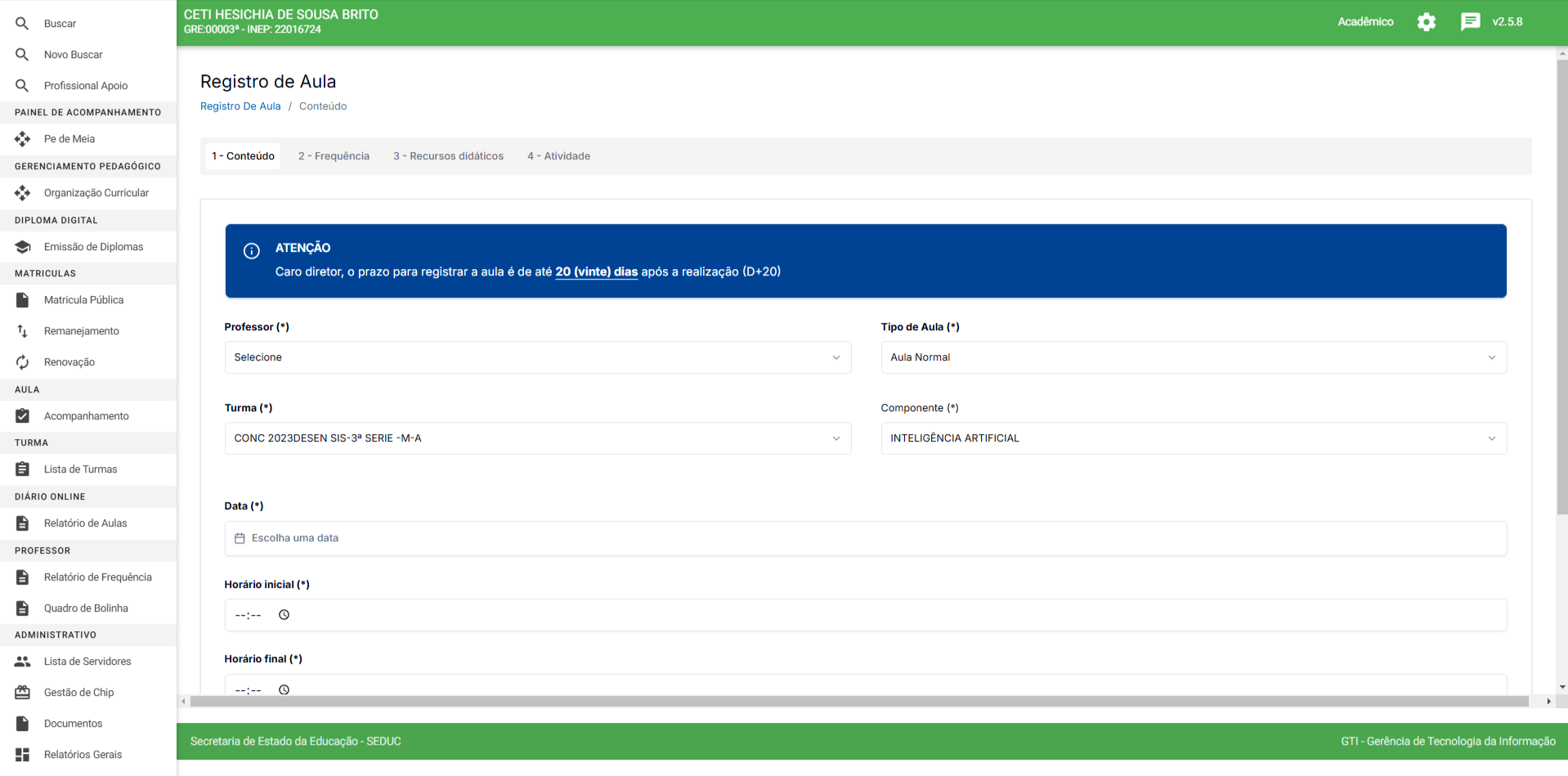
Task: Click the horizontal scrollbar at the bottom
Action: [x=858, y=702]
